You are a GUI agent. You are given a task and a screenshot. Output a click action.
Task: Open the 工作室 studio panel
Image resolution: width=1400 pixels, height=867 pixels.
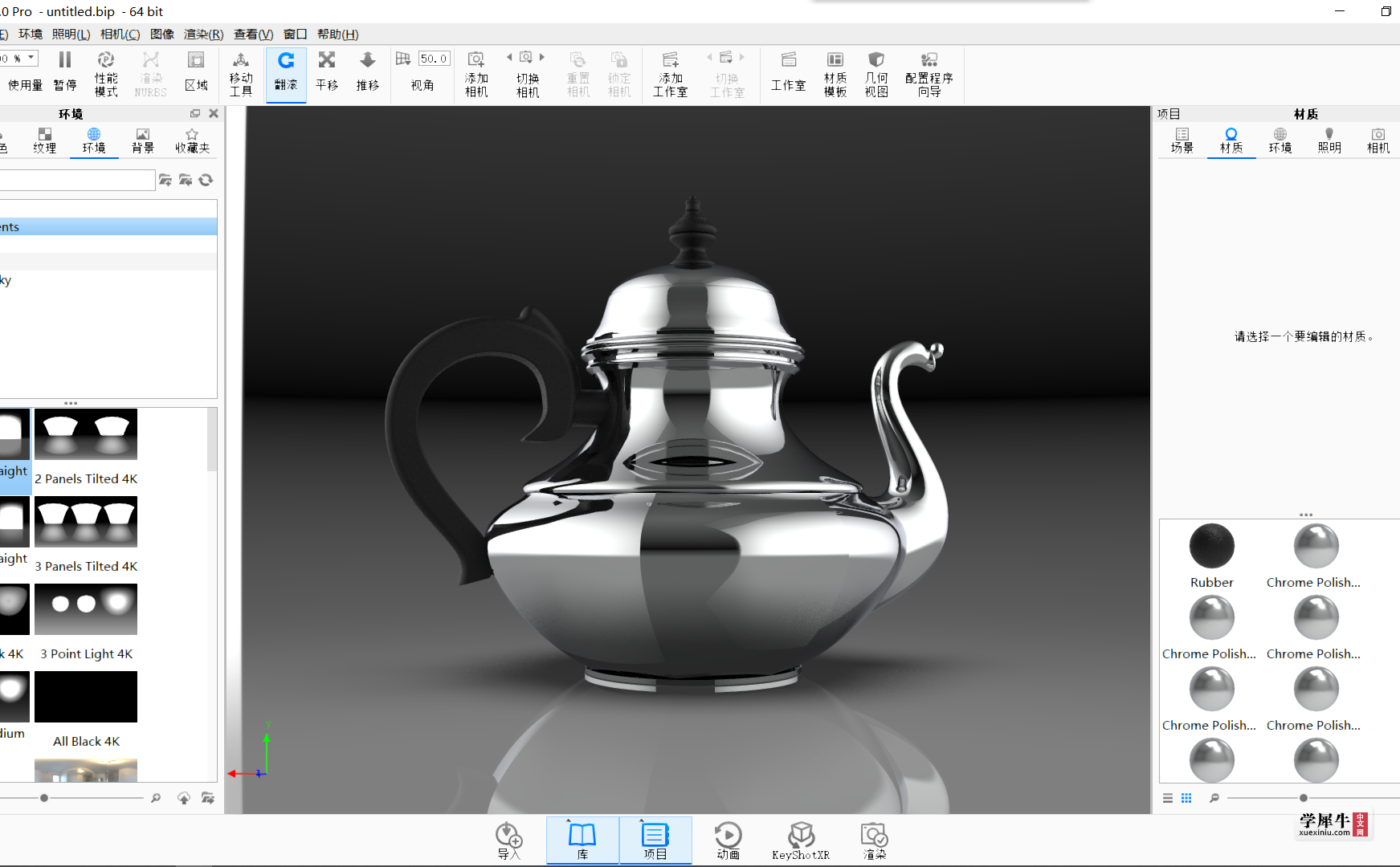[788, 72]
